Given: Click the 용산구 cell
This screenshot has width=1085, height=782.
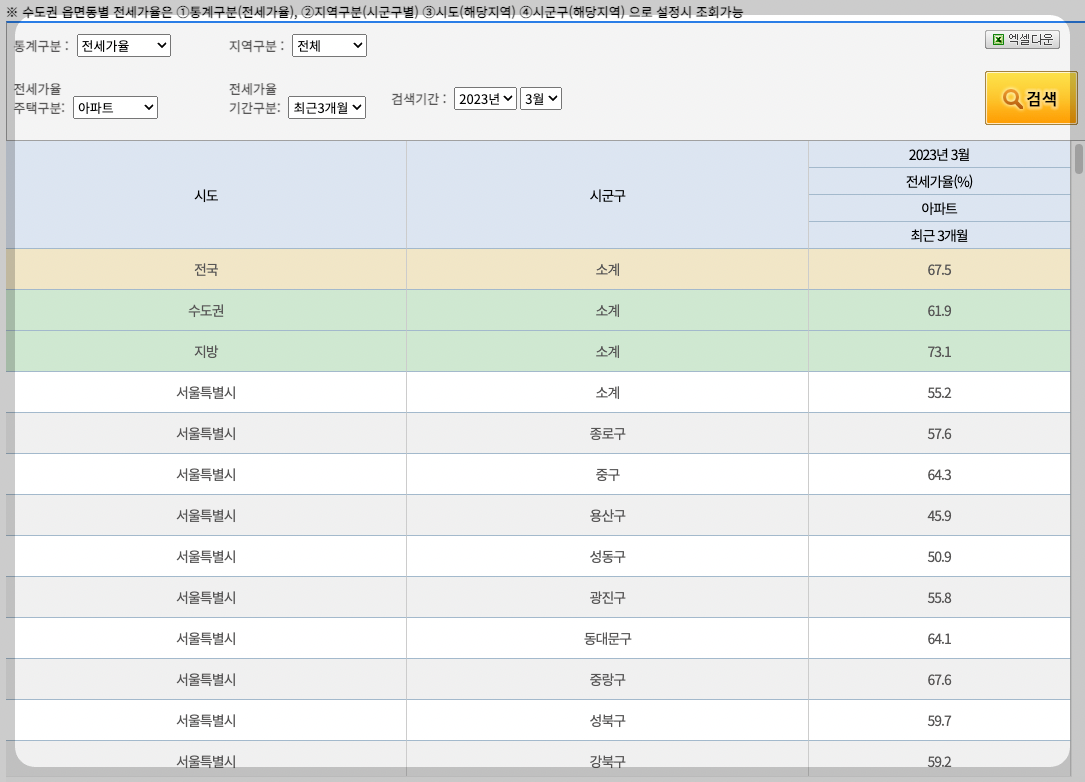Looking at the screenshot, I should [x=607, y=515].
